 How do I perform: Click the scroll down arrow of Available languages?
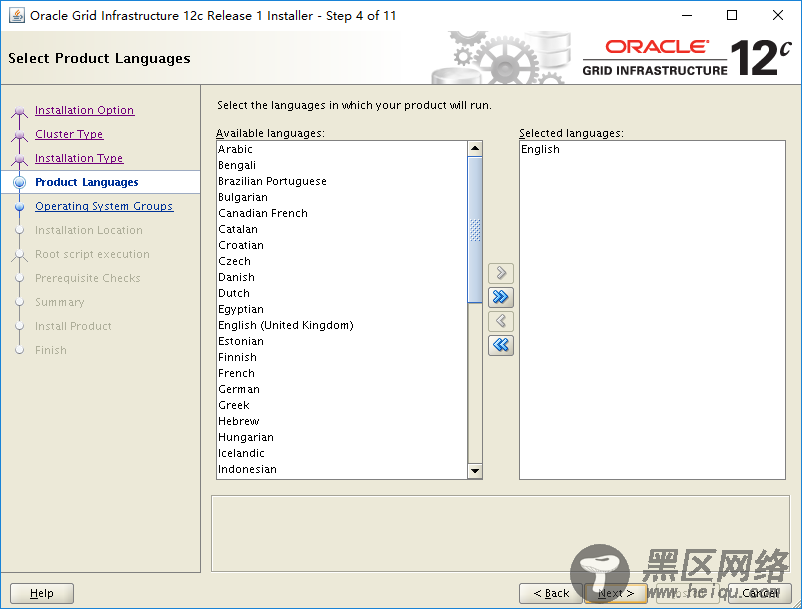475,470
